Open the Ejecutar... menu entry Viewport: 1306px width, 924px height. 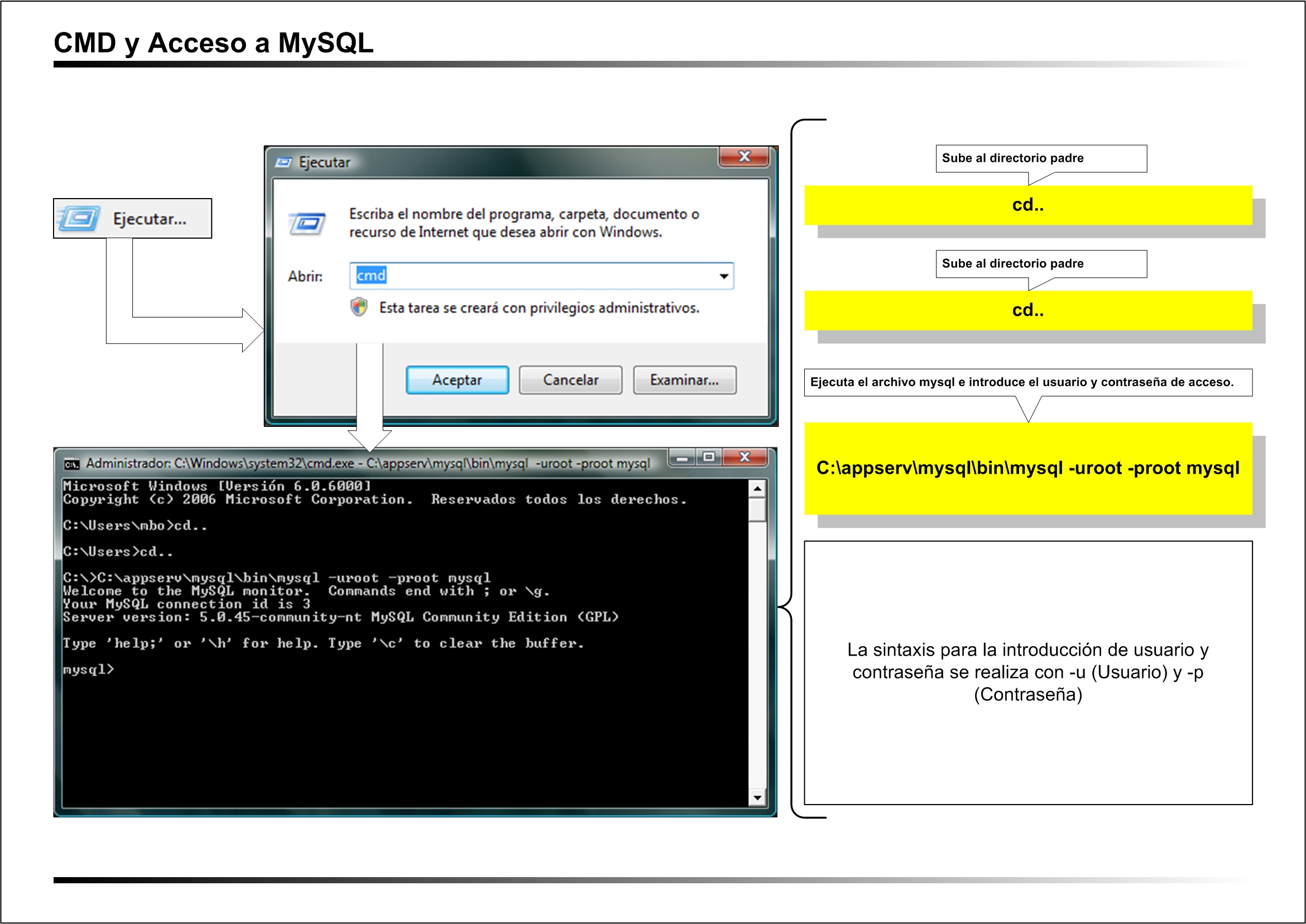pyautogui.click(x=149, y=219)
